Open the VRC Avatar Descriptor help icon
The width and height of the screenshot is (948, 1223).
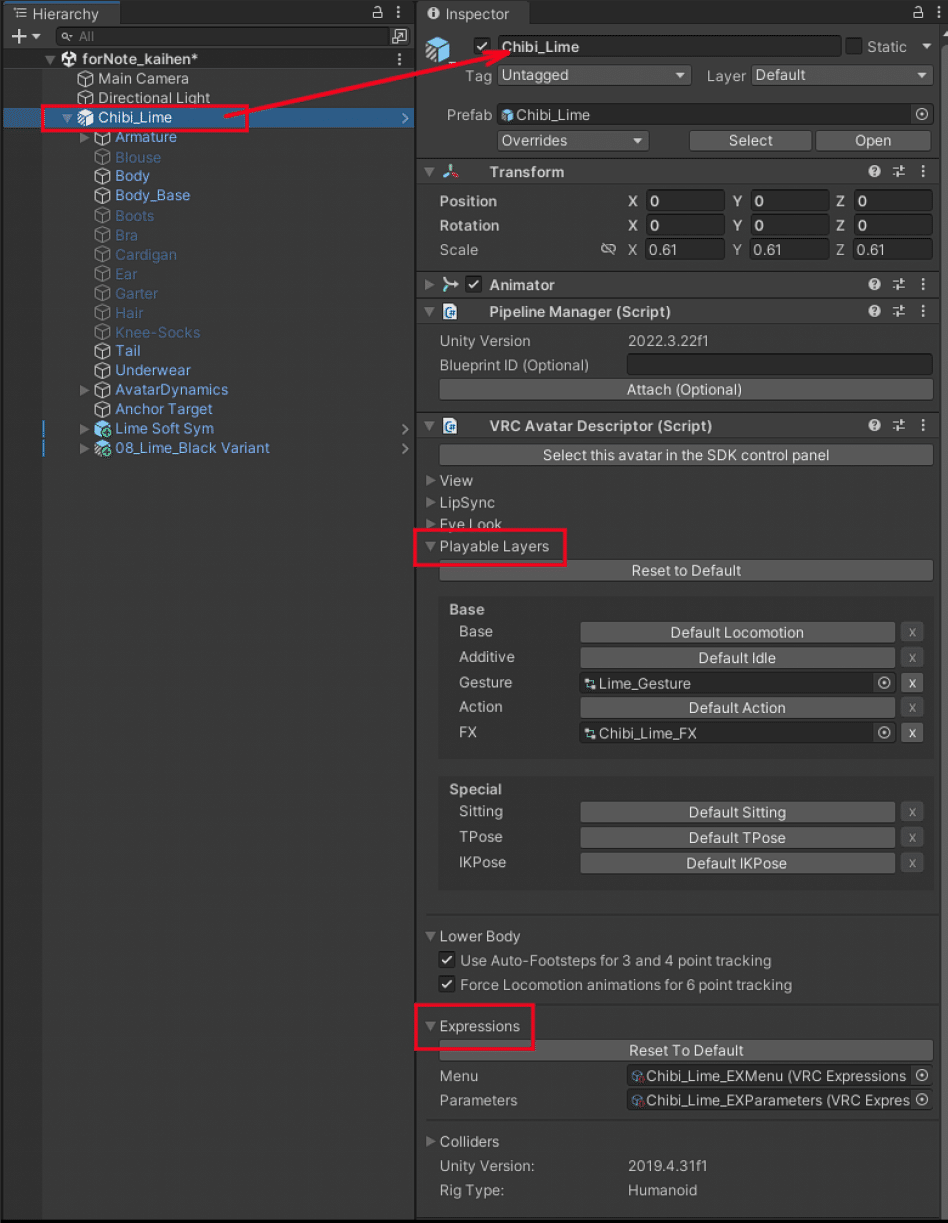coord(875,426)
